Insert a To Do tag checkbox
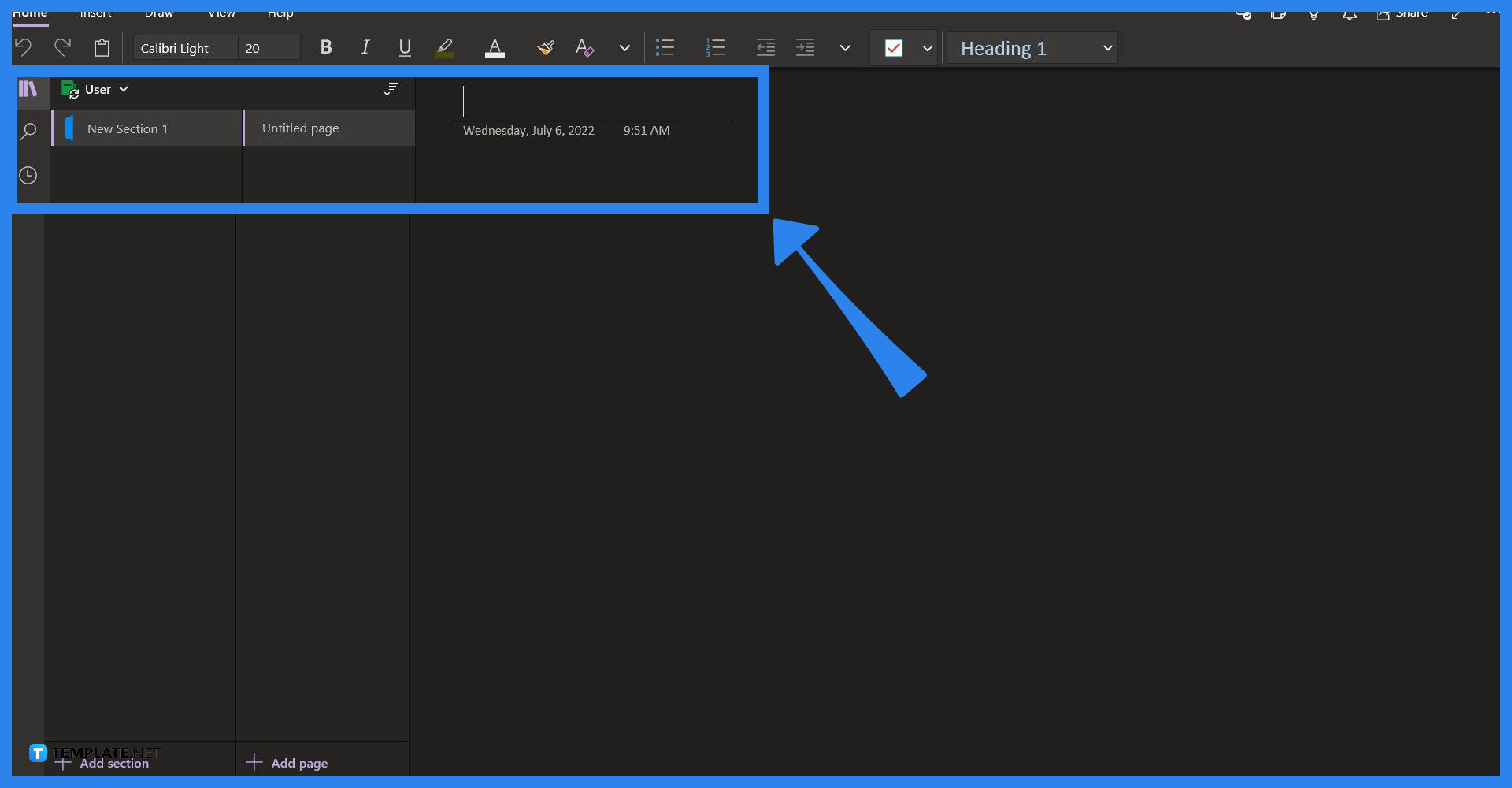The image size is (1512, 788). [892, 47]
